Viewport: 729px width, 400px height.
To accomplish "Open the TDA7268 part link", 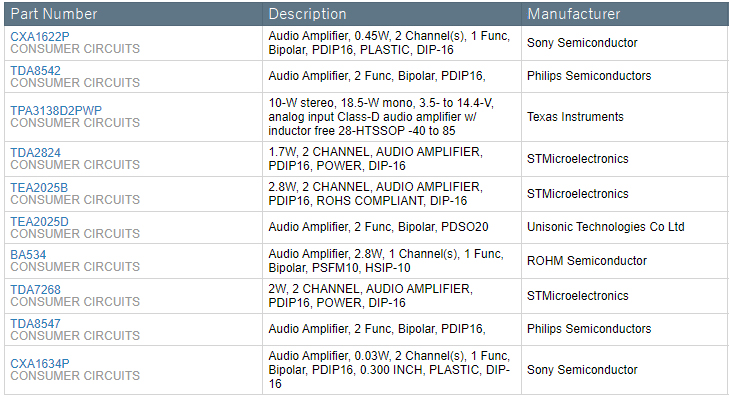I will [x=35, y=288].
